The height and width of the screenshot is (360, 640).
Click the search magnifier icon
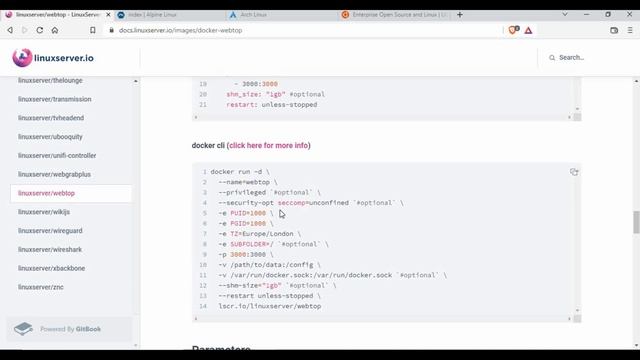click(x=552, y=58)
